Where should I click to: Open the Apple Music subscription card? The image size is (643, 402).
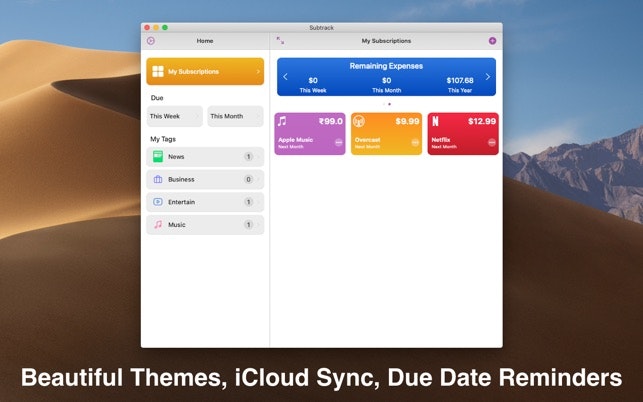(x=310, y=134)
